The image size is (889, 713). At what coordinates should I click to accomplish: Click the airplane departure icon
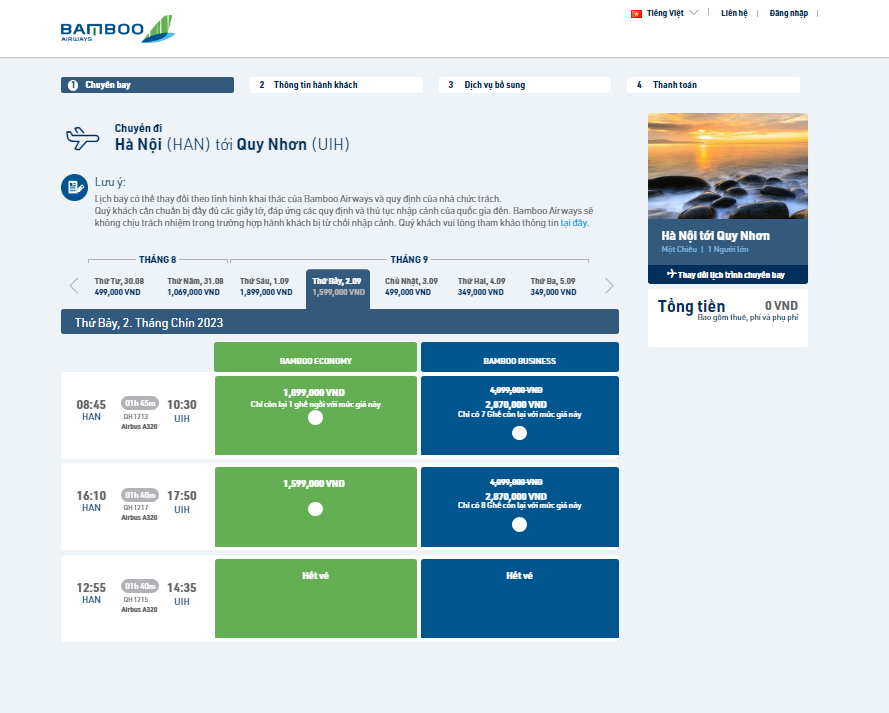(x=83, y=138)
